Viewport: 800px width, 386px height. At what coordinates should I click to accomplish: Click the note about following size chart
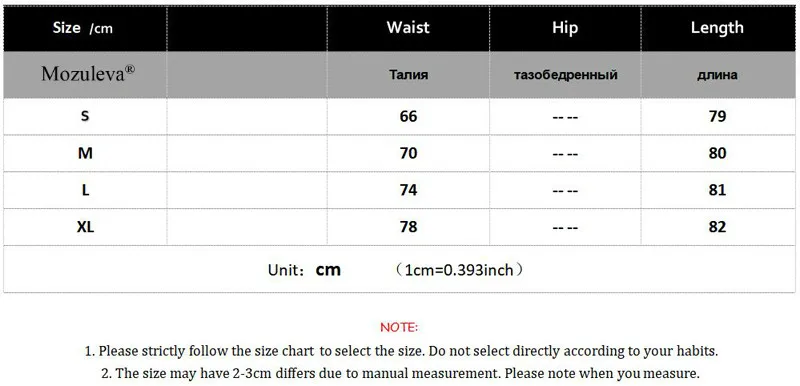click(402, 351)
